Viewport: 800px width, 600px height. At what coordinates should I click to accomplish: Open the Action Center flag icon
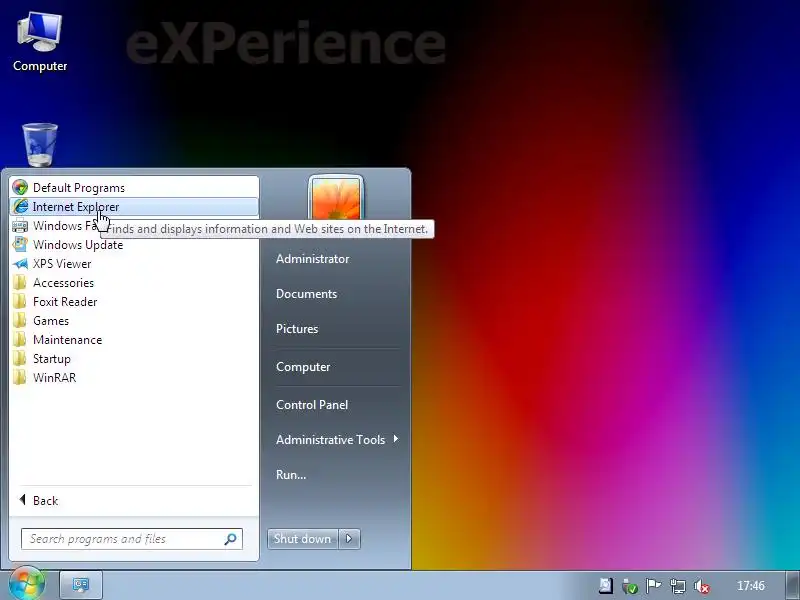(654, 586)
